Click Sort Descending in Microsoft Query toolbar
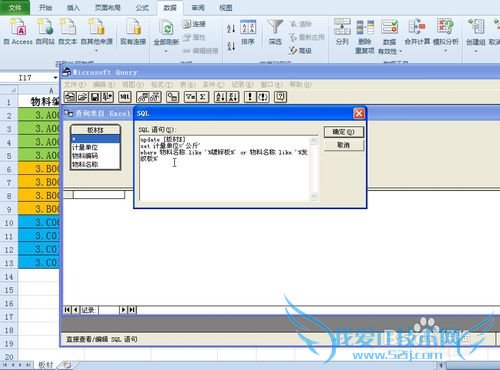The height and width of the screenshot is (370, 500). 233,97
